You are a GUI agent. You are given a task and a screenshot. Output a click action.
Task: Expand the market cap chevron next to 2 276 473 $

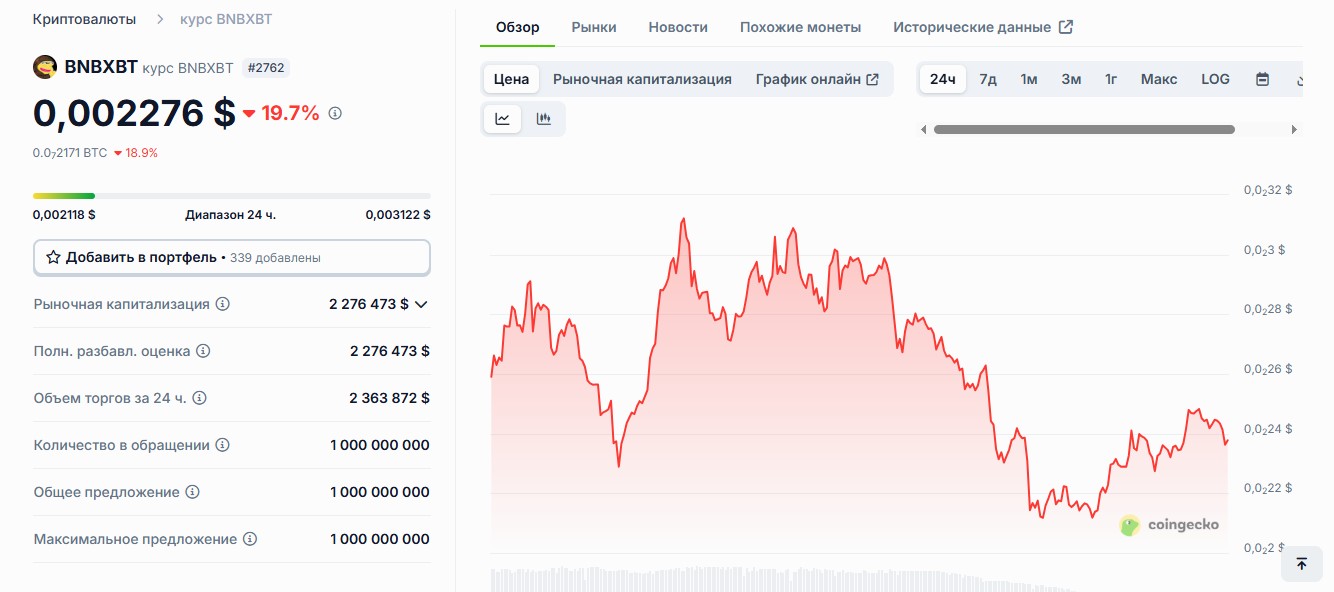tap(421, 304)
